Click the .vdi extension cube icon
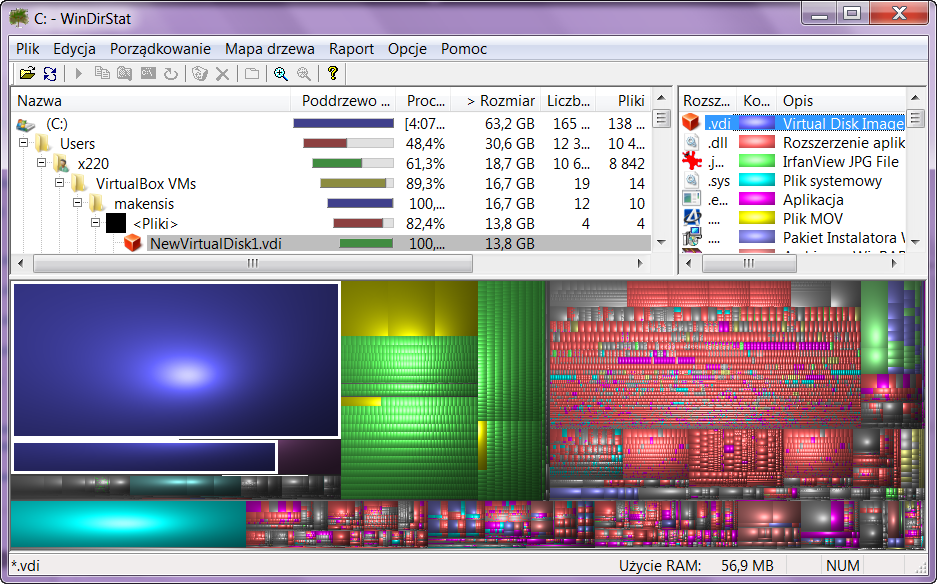 [691, 123]
